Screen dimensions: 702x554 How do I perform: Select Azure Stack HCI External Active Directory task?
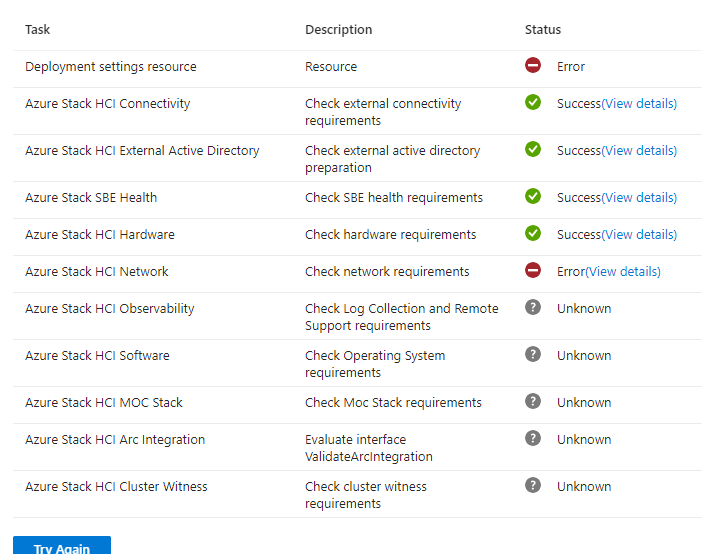142,150
